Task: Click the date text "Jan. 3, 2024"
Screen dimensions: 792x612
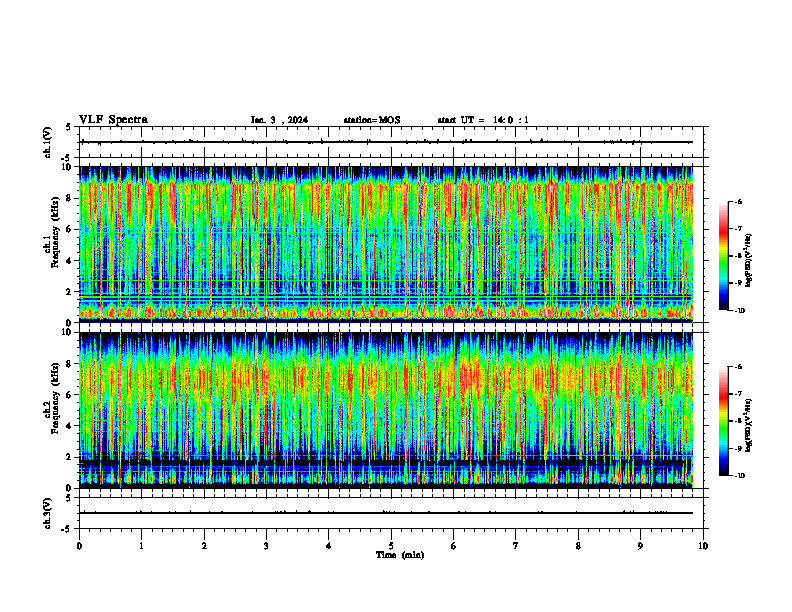Action: pyautogui.click(x=279, y=120)
